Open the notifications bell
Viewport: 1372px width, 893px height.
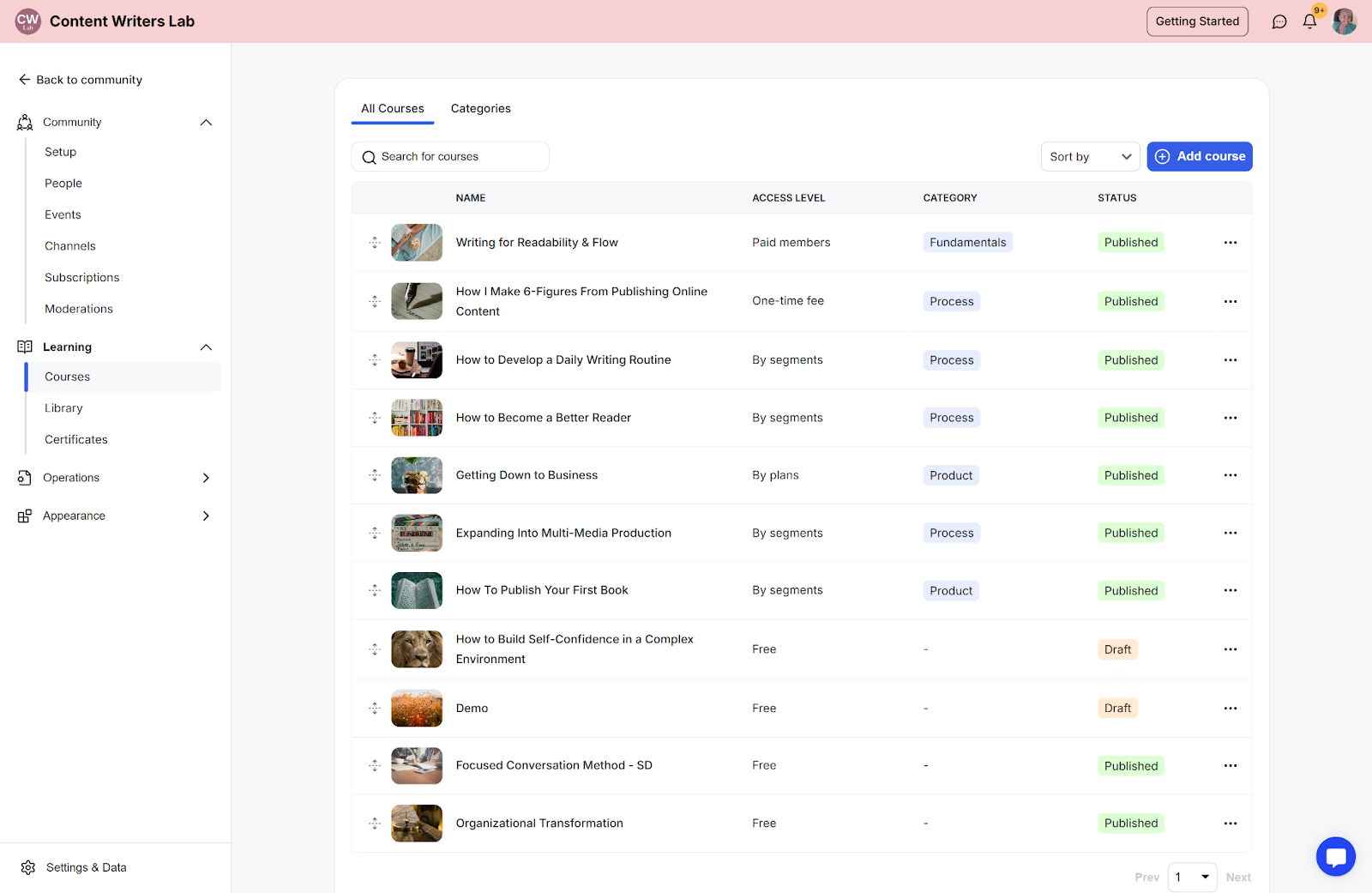pyautogui.click(x=1309, y=21)
